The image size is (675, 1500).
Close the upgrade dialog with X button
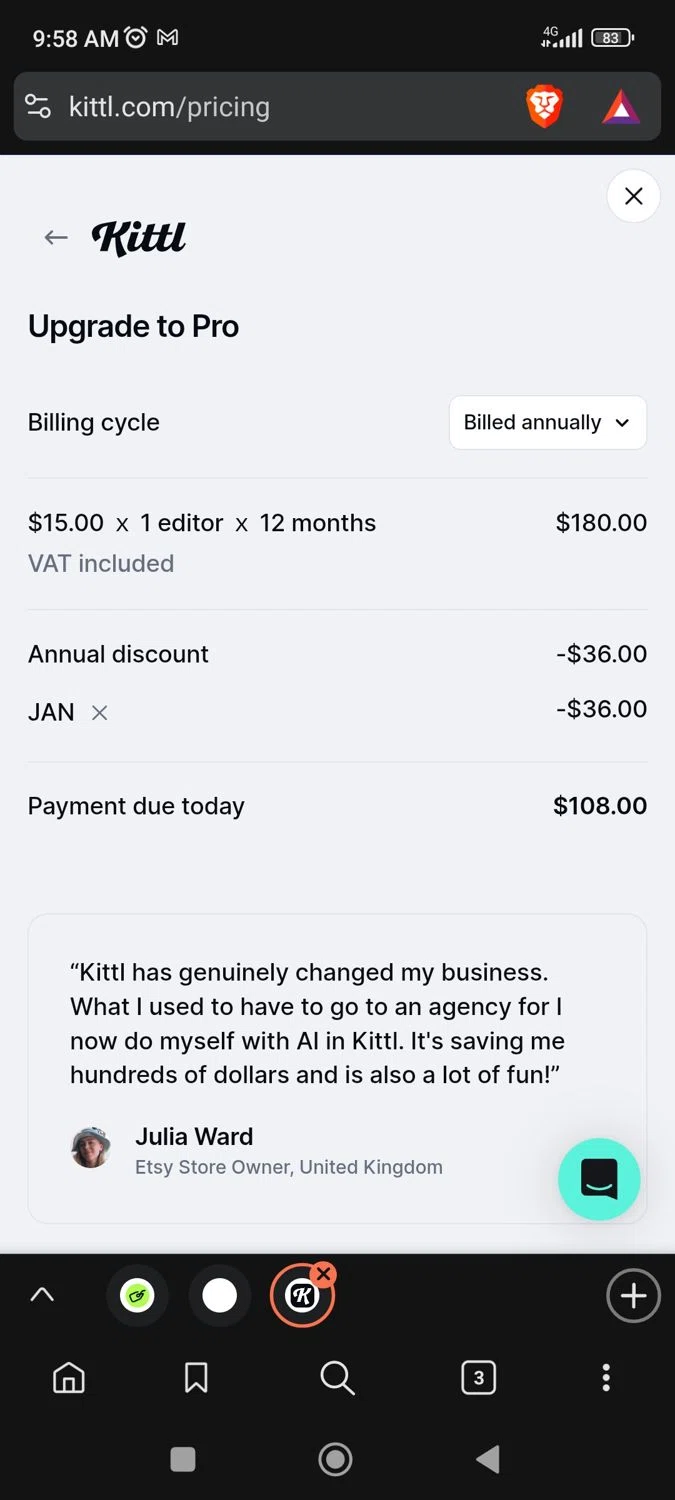[x=633, y=196]
